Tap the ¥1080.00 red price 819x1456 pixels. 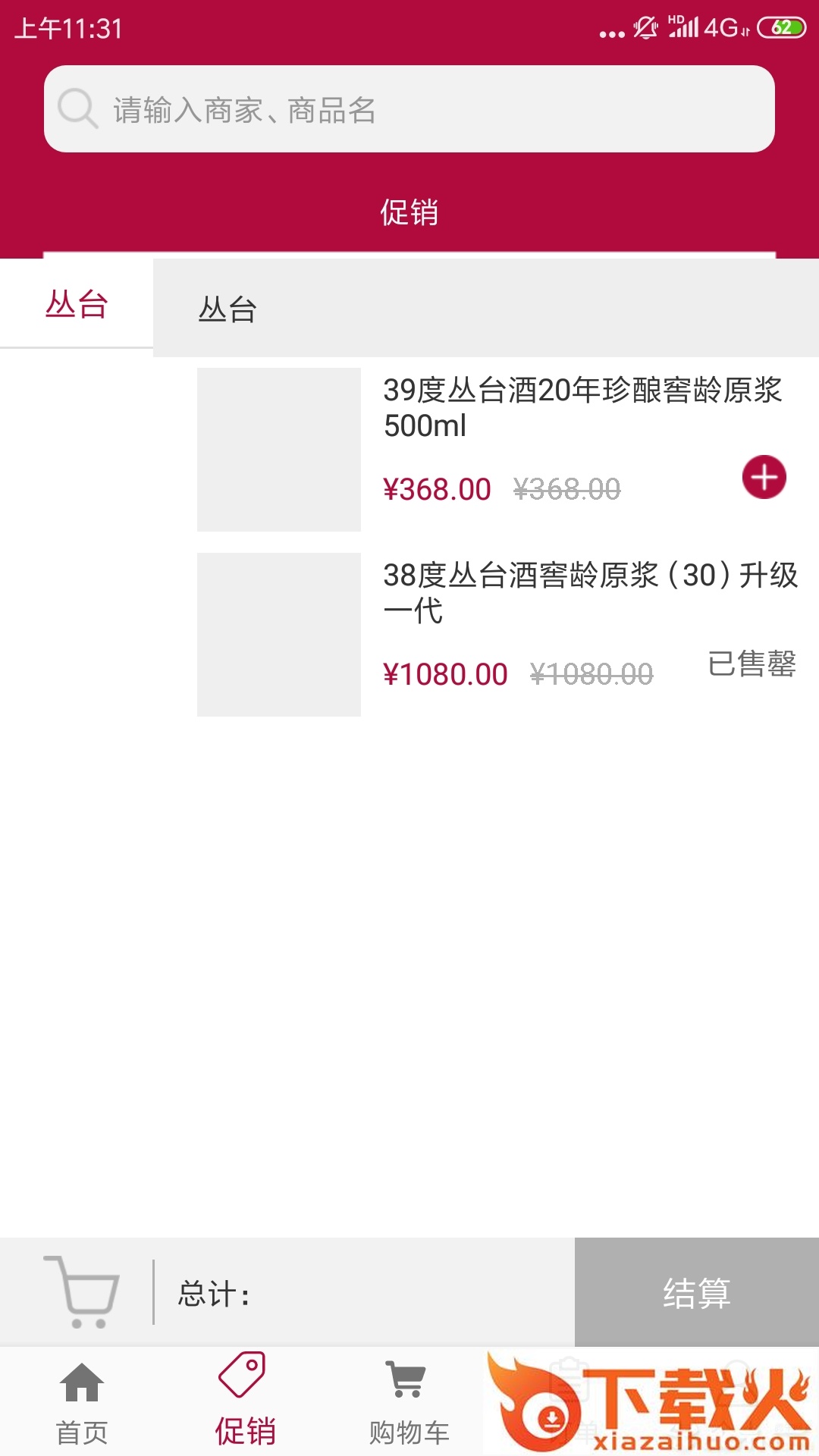(x=445, y=674)
